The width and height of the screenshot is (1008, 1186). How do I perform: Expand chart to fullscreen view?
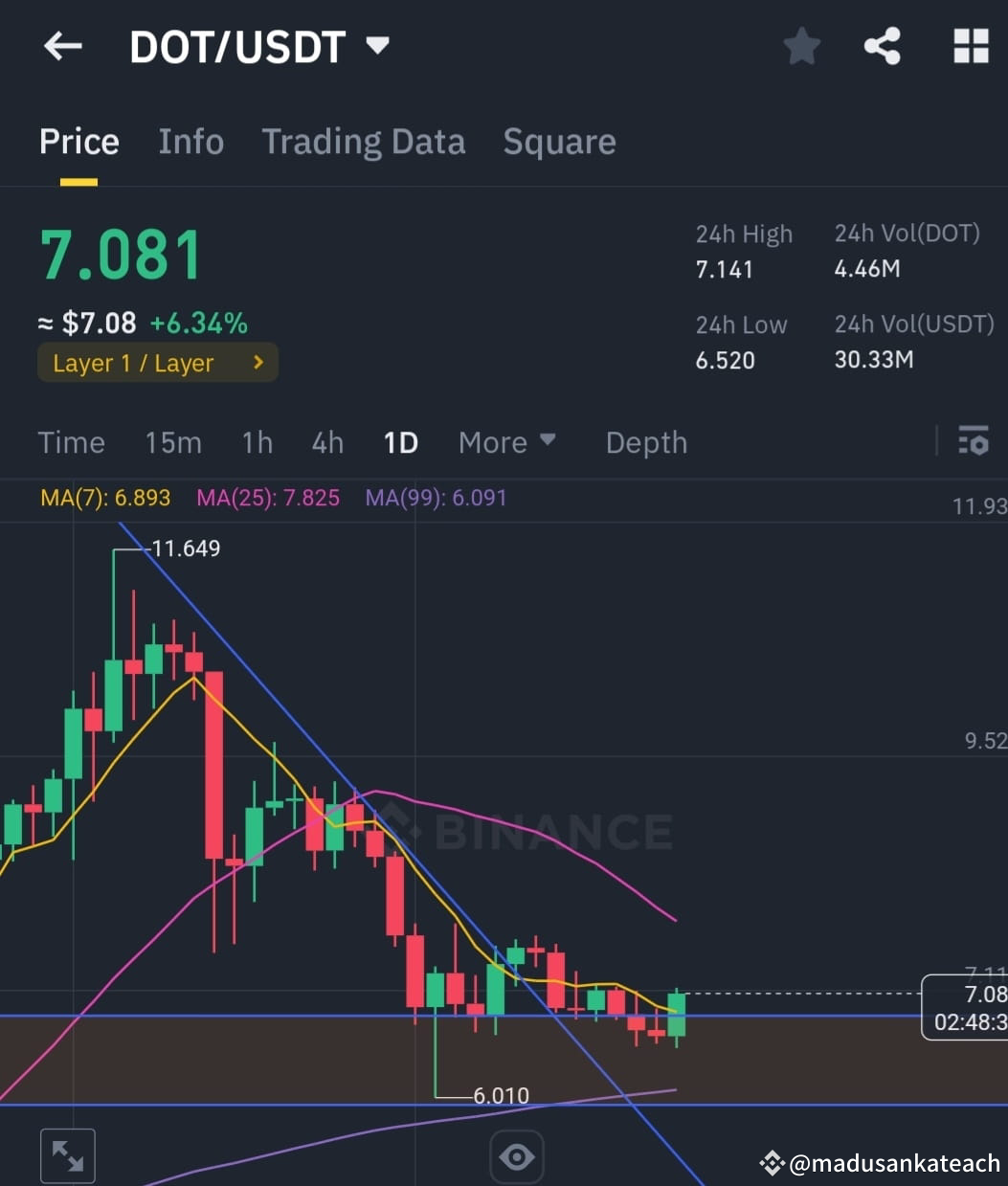(x=67, y=1155)
